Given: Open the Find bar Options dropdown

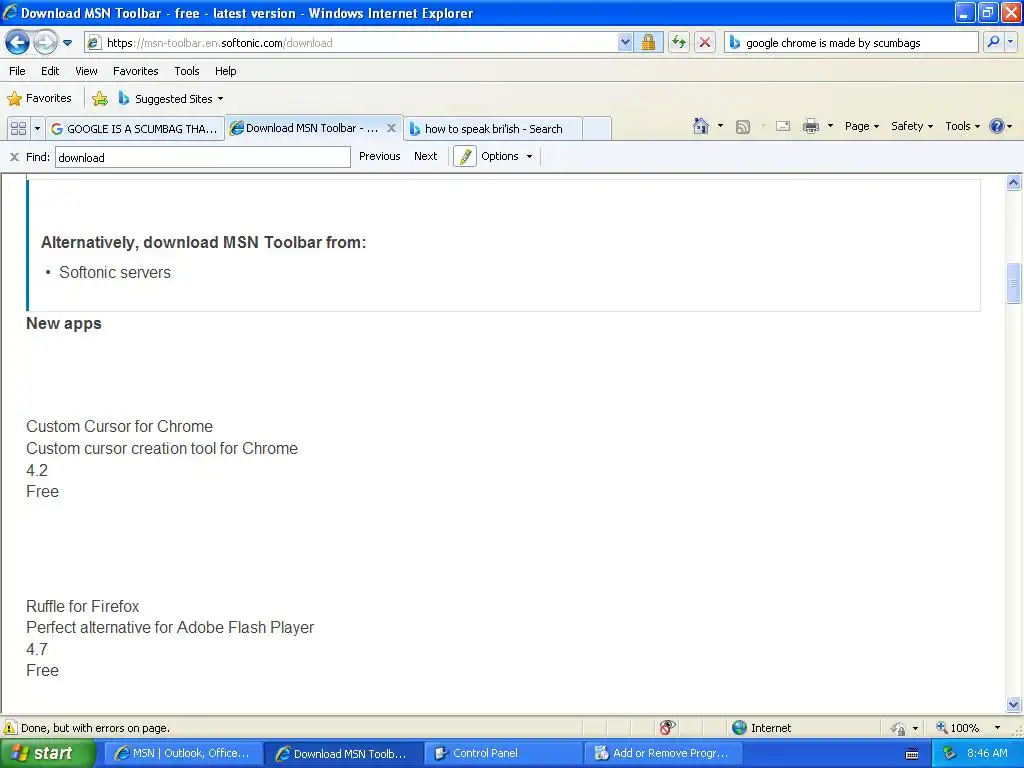Looking at the screenshot, I should pos(507,156).
